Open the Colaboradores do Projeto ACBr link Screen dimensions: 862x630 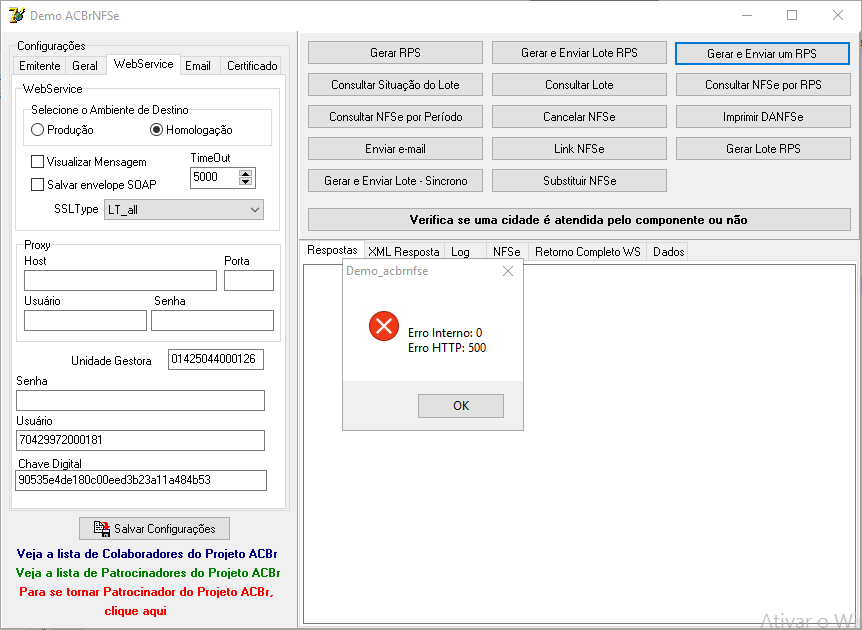147,554
